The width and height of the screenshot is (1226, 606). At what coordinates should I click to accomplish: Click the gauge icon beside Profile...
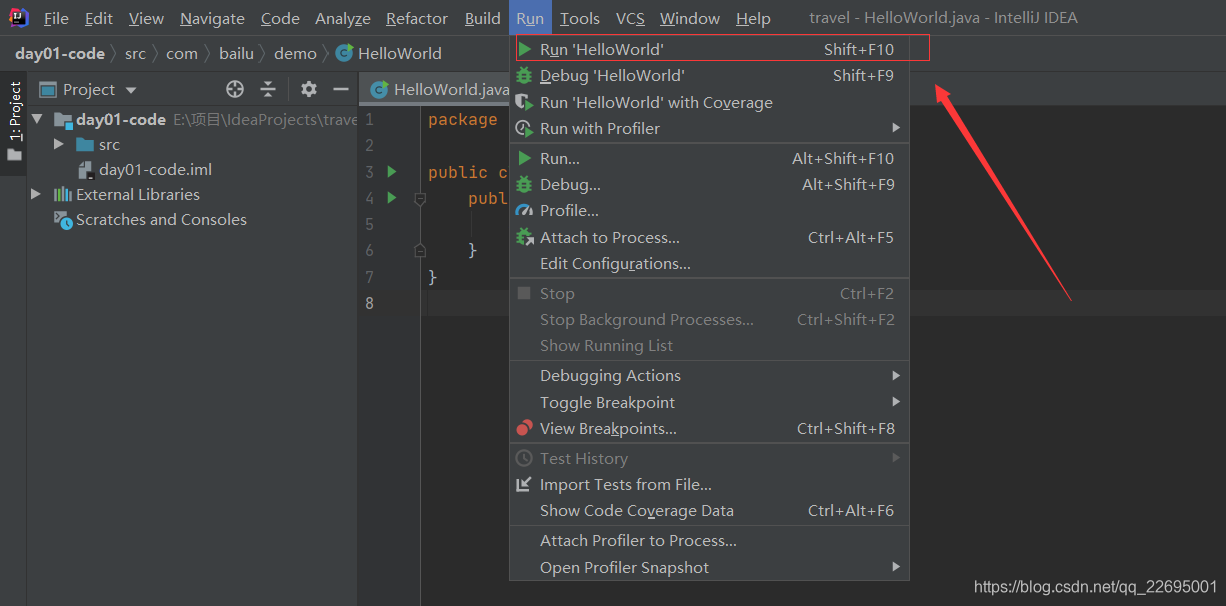click(524, 210)
